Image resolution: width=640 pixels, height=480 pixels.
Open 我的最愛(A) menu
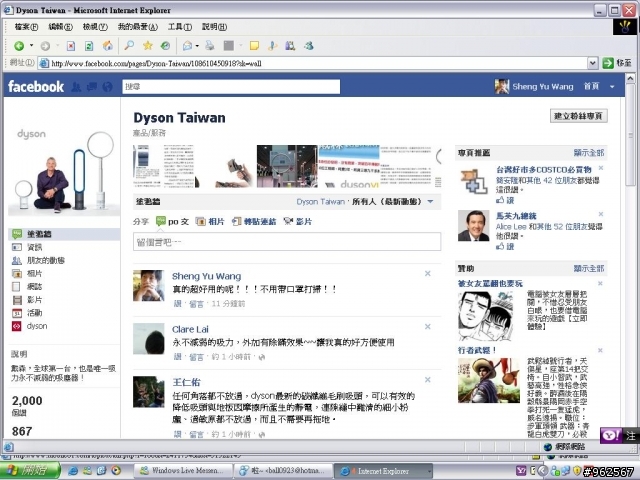pyautogui.click(x=138, y=27)
